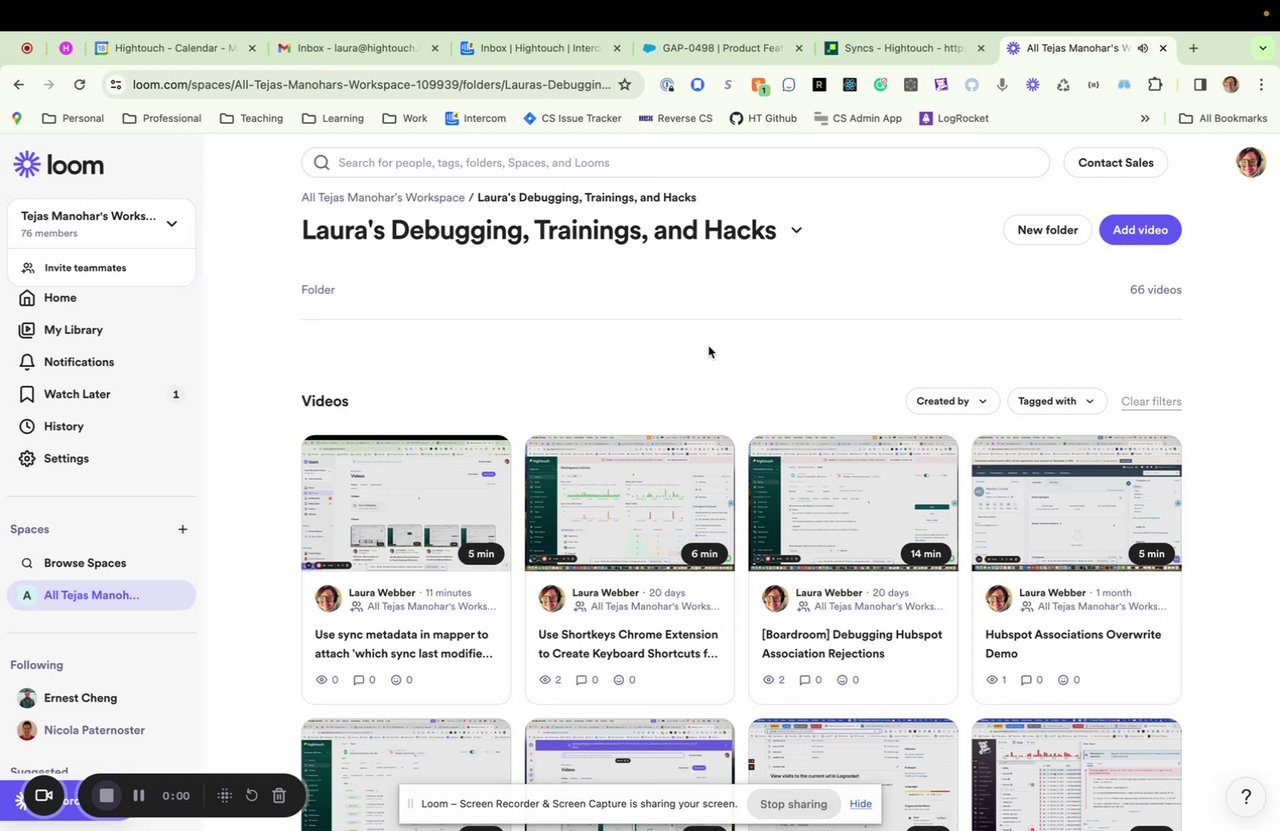The image size is (1280, 831).
Task: Click the Stop sharing button
Action: coord(793,804)
